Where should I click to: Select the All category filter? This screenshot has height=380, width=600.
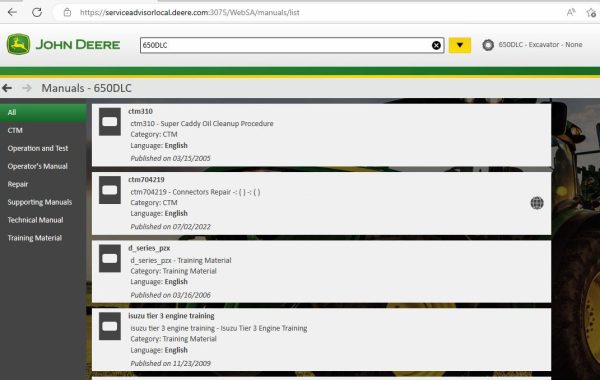pos(43,113)
